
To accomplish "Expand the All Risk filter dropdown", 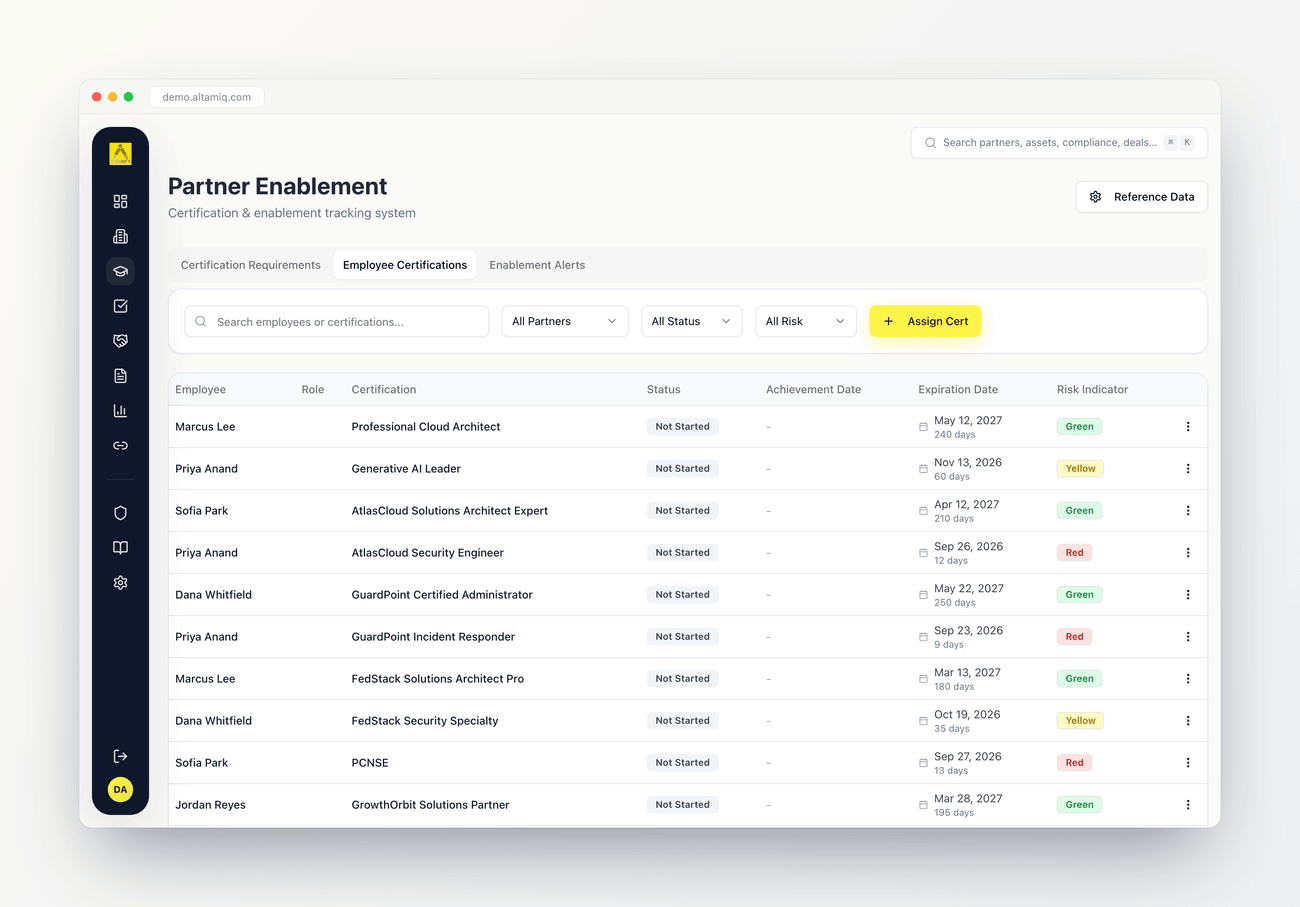I will tap(805, 321).
